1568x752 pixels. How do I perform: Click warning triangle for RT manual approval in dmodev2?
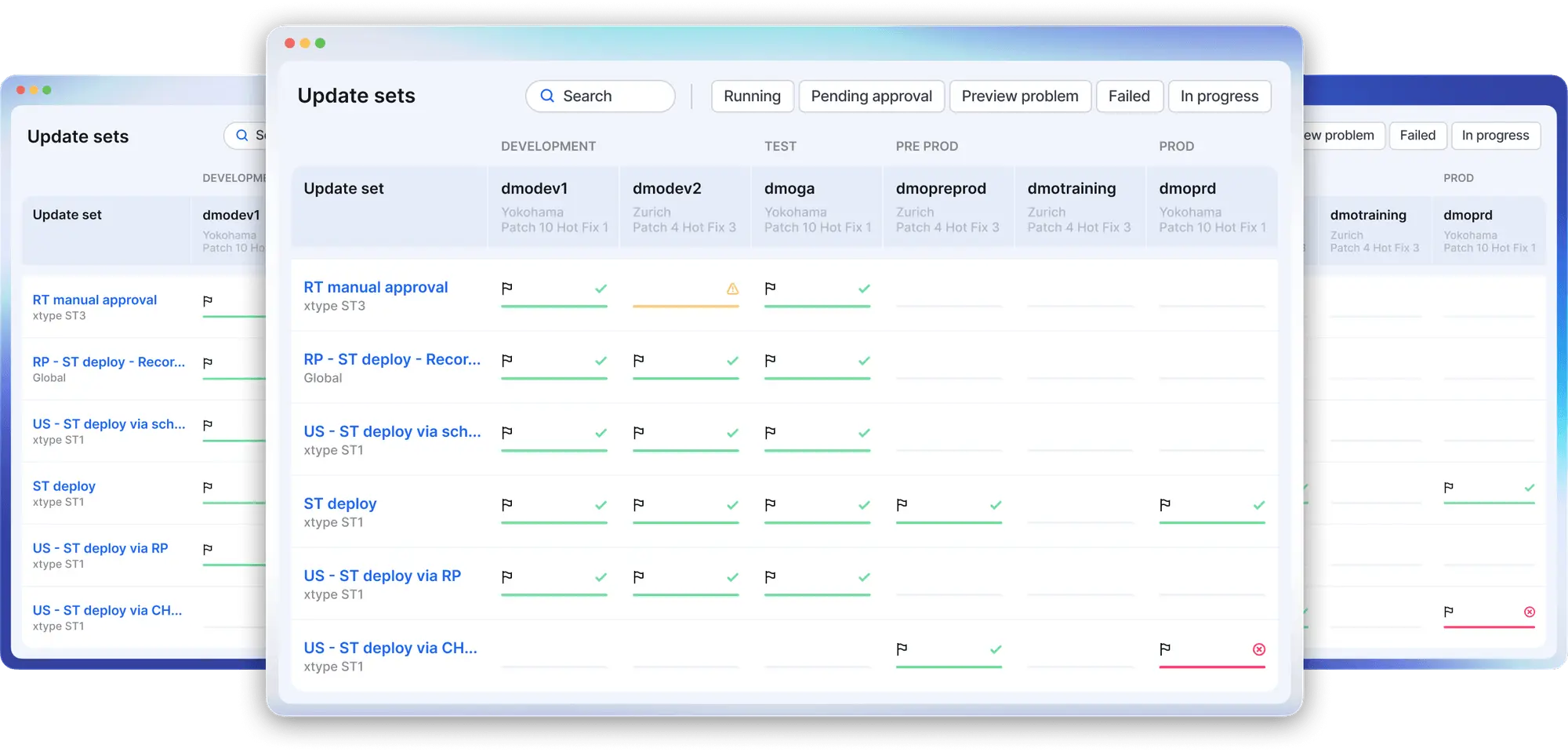click(x=732, y=289)
